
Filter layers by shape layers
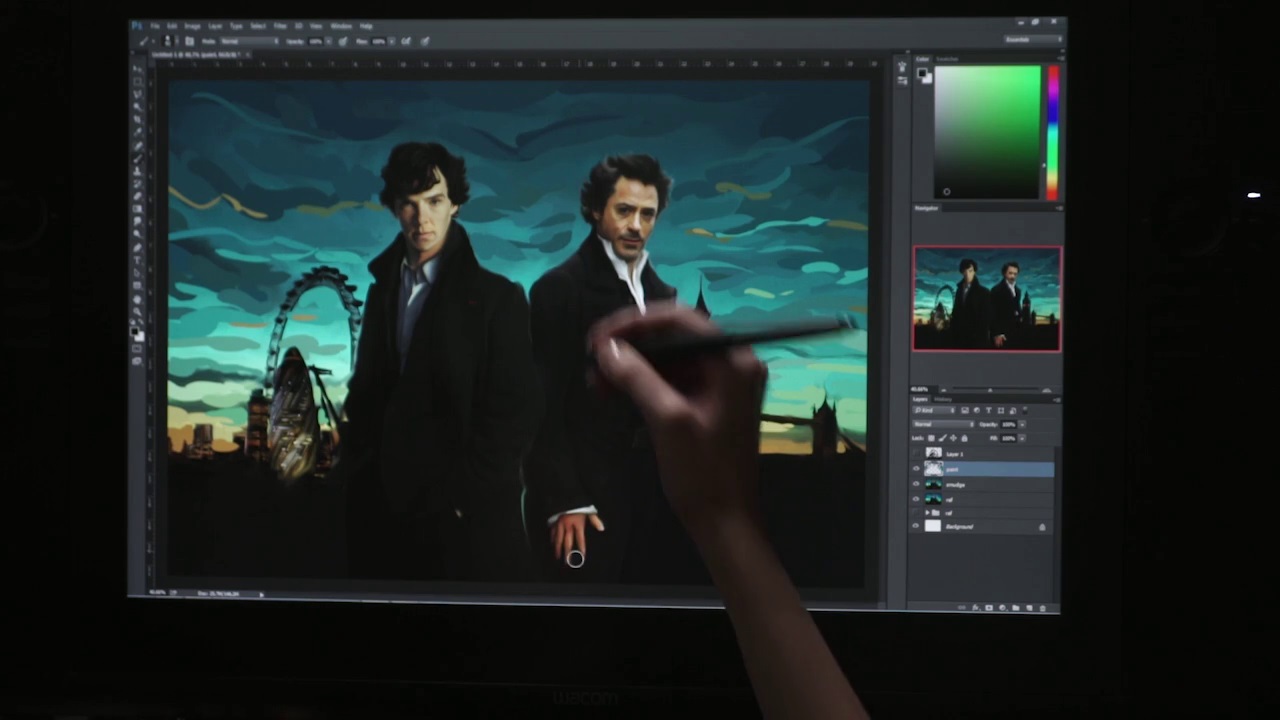1001,410
